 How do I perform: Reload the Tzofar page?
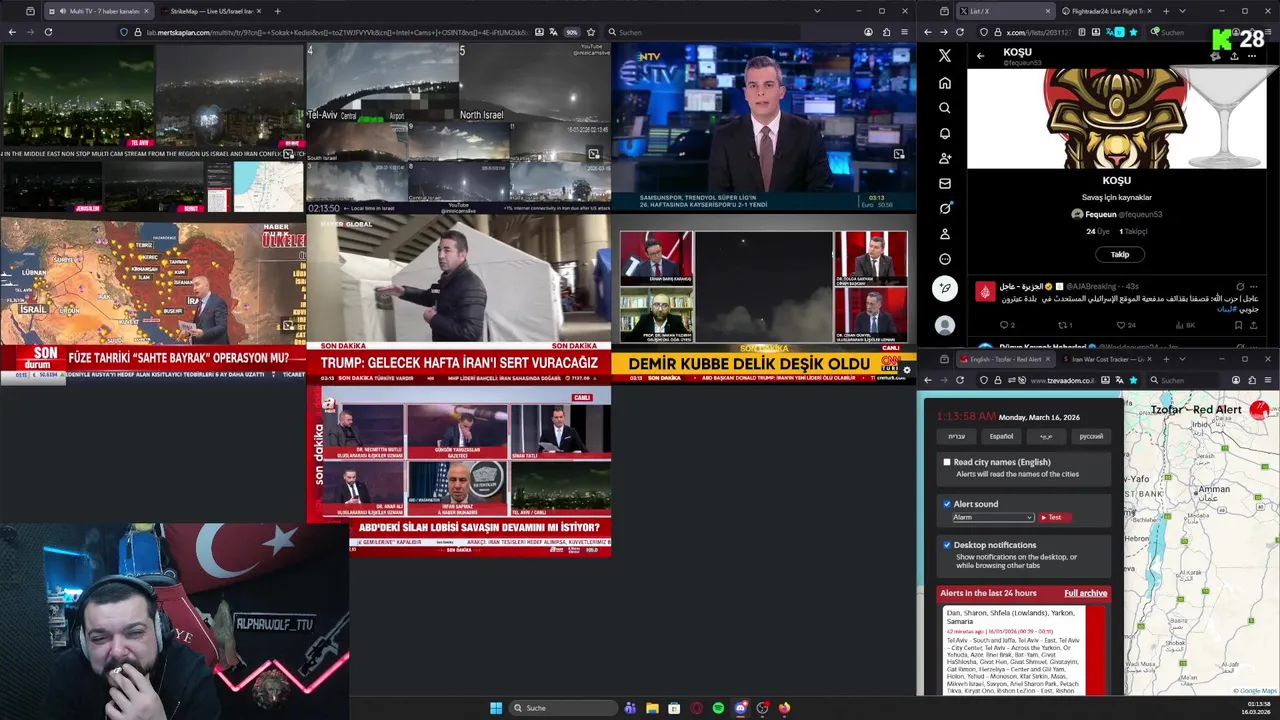tap(960, 380)
